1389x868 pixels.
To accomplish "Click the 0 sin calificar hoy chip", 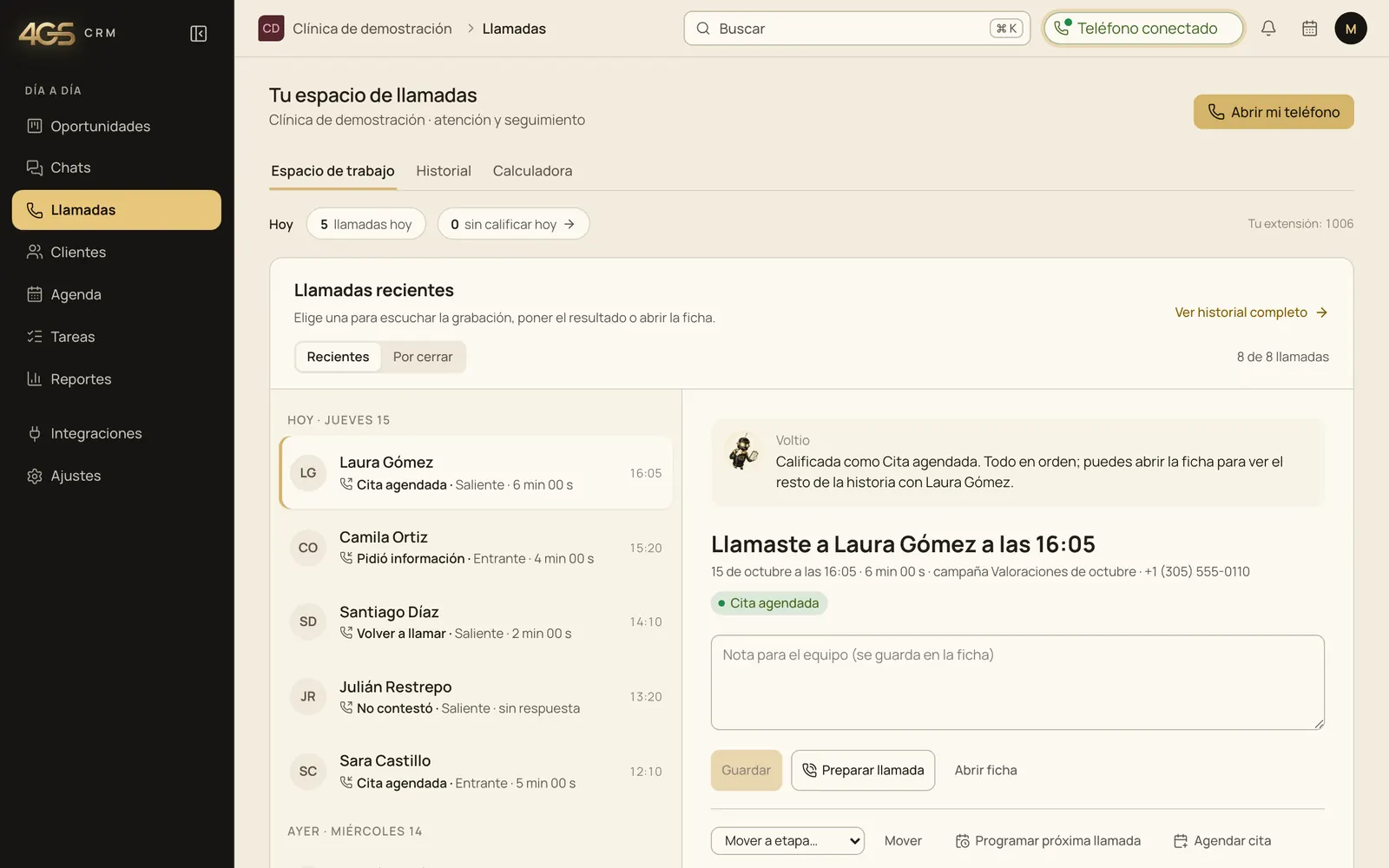I will 513,224.
